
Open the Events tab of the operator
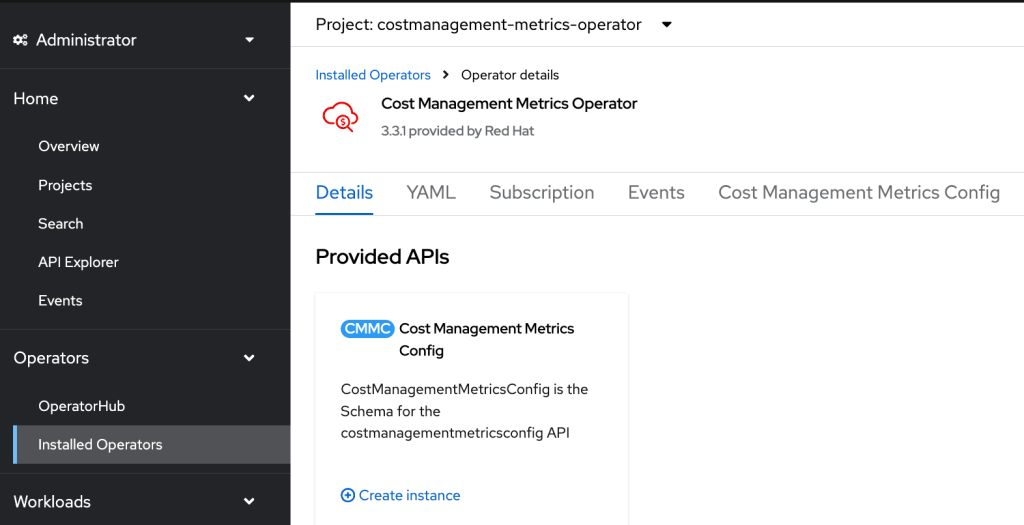pyautogui.click(x=656, y=193)
